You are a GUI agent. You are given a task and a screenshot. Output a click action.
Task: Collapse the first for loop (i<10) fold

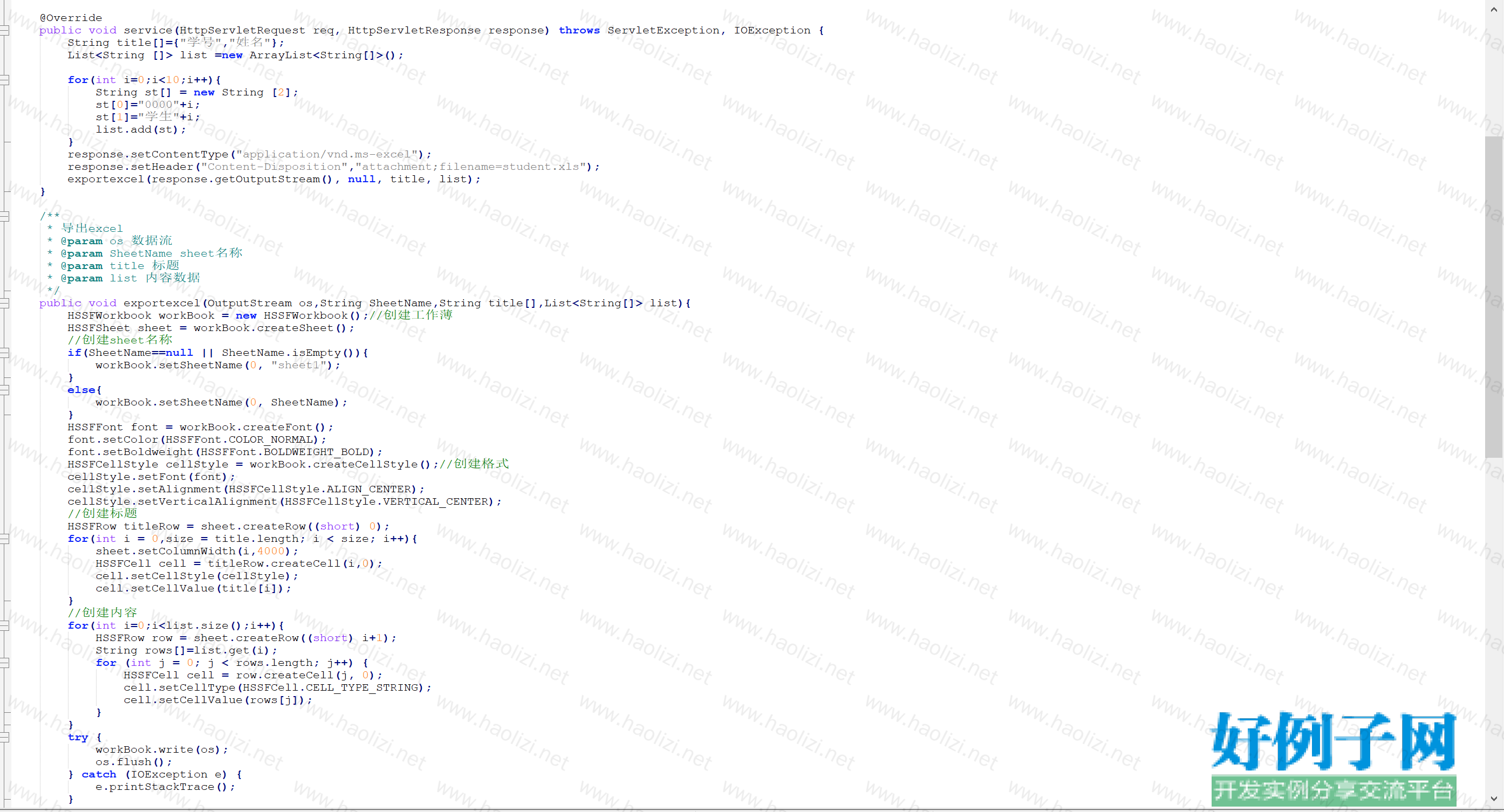point(5,80)
